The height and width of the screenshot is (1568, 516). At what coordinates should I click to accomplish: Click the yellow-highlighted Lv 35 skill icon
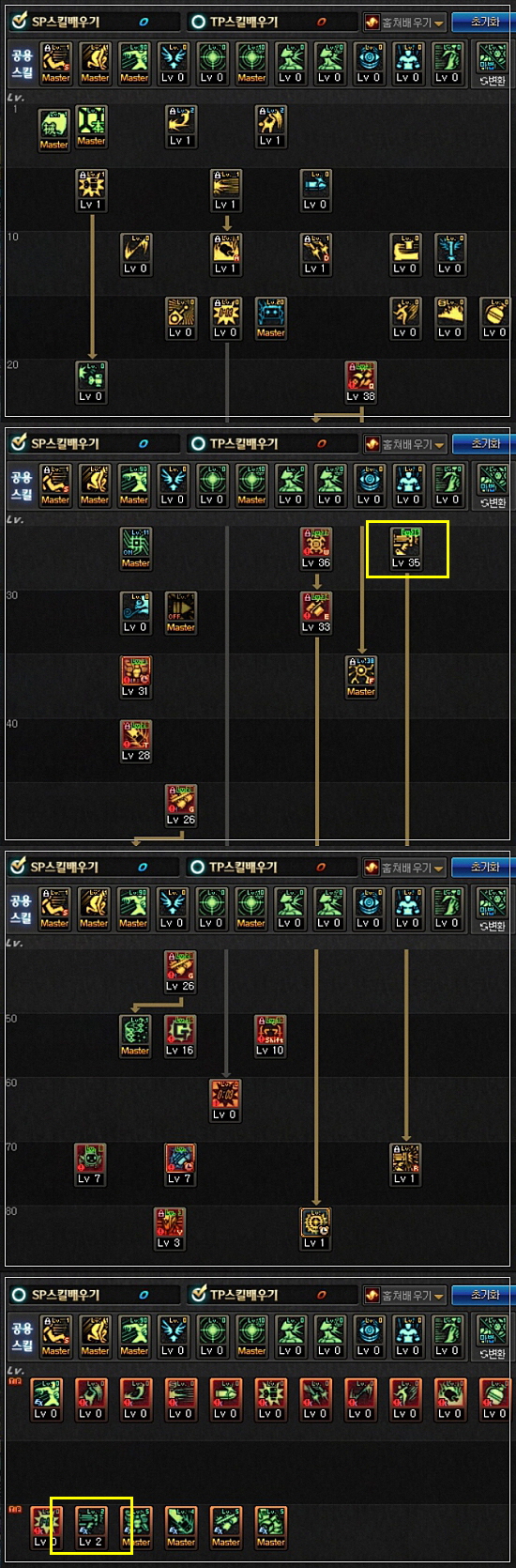coord(406,548)
